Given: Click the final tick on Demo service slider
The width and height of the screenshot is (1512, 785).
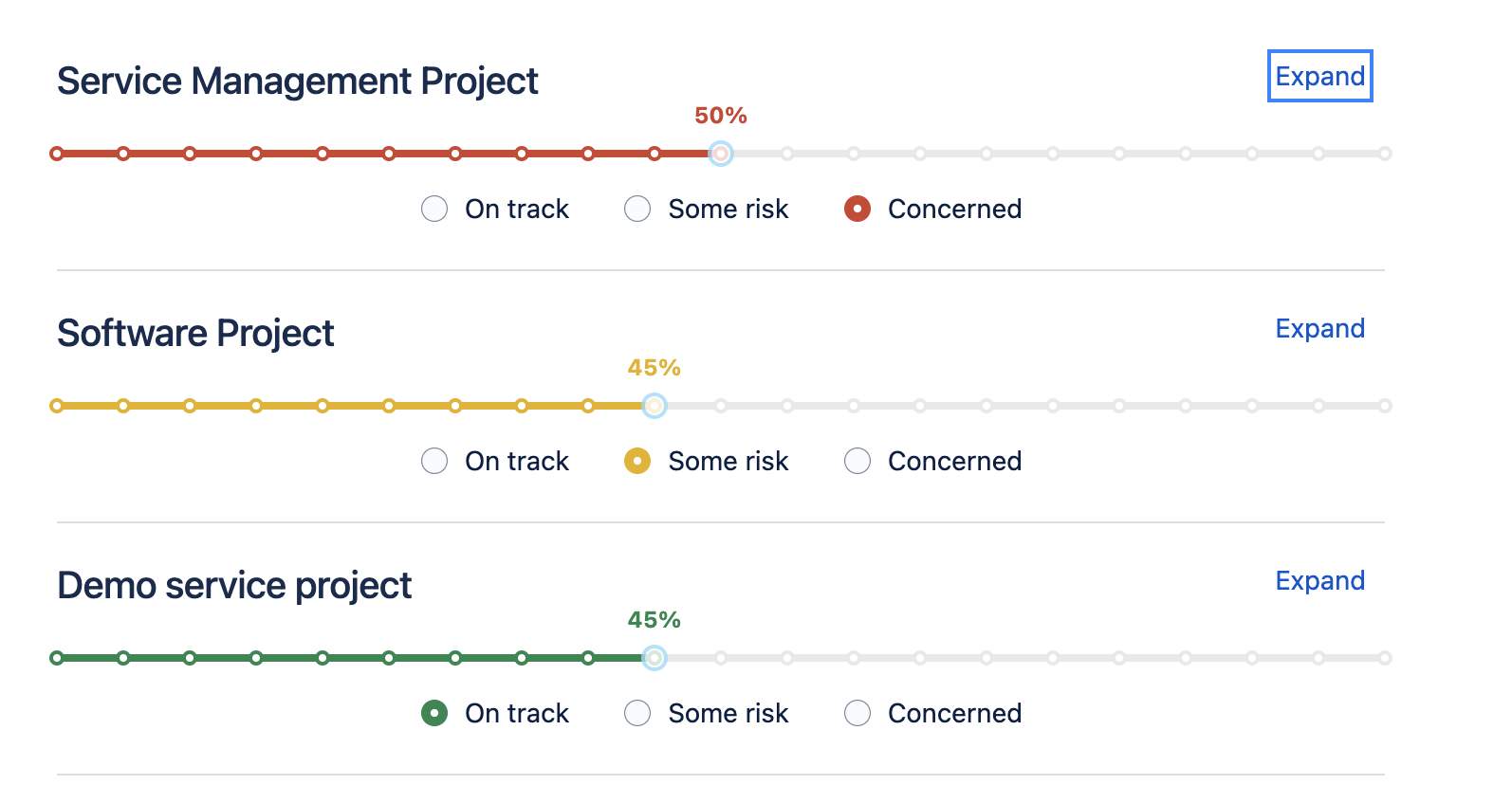Looking at the screenshot, I should click(1385, 658).
